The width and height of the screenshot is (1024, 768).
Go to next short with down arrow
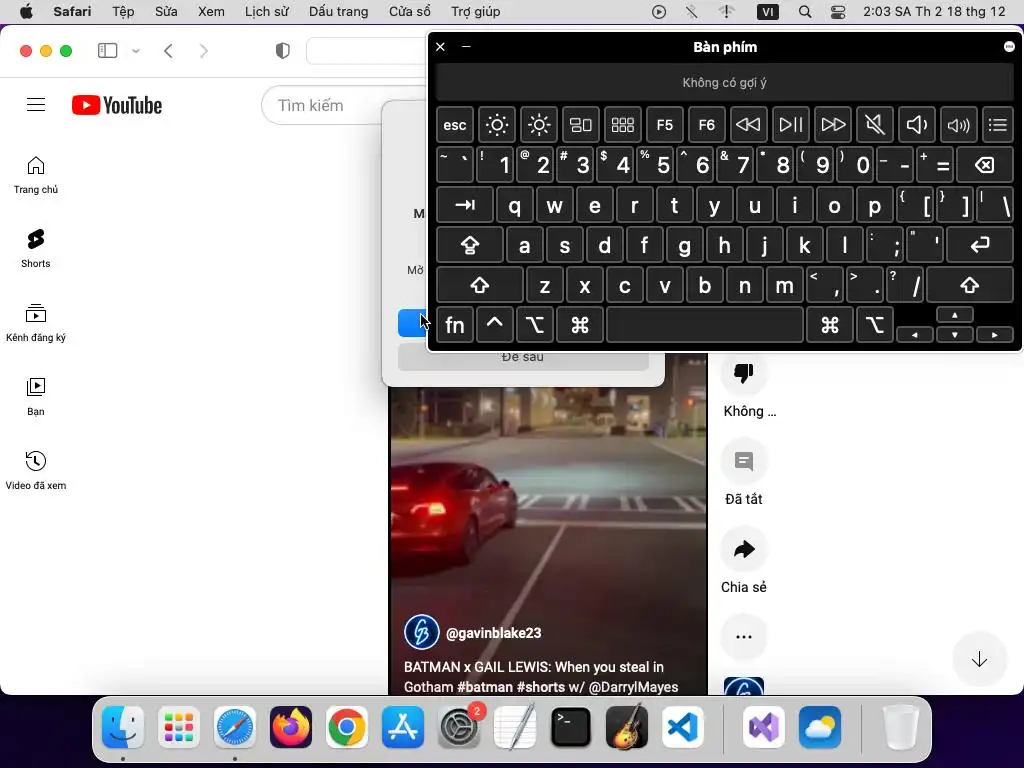979,660
